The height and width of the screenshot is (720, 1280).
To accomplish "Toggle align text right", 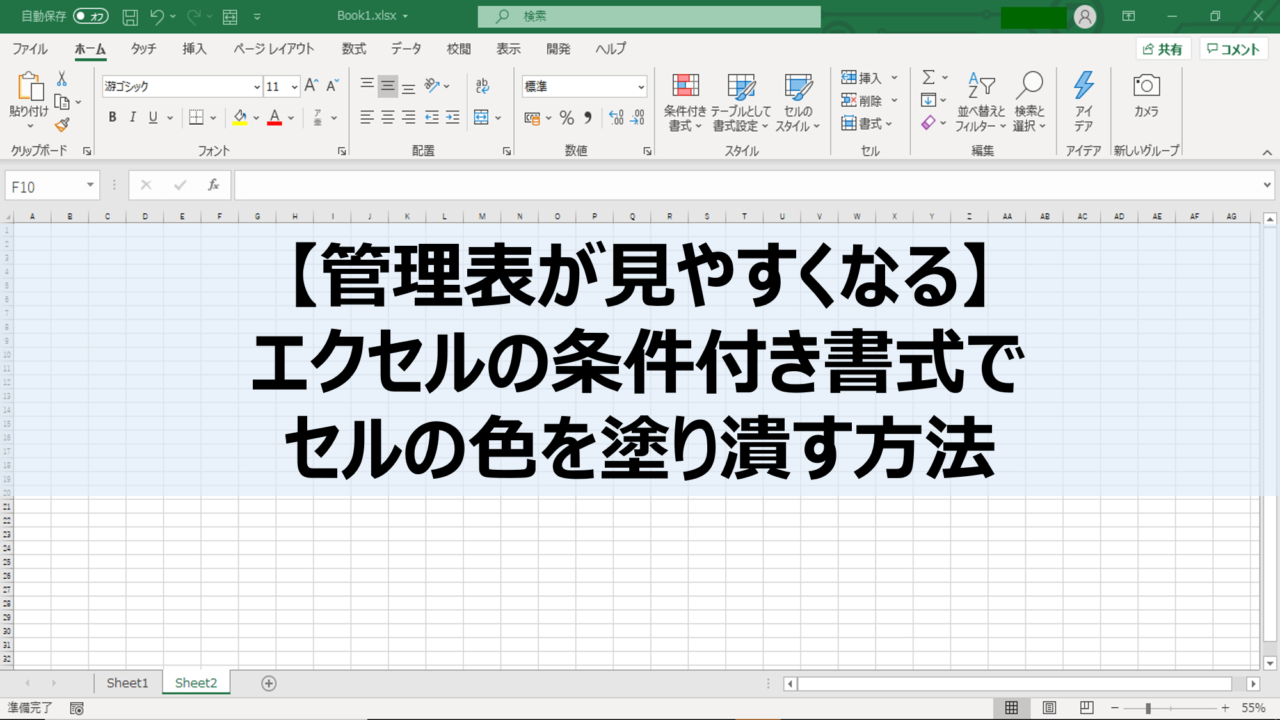I will tap(408, 118).
